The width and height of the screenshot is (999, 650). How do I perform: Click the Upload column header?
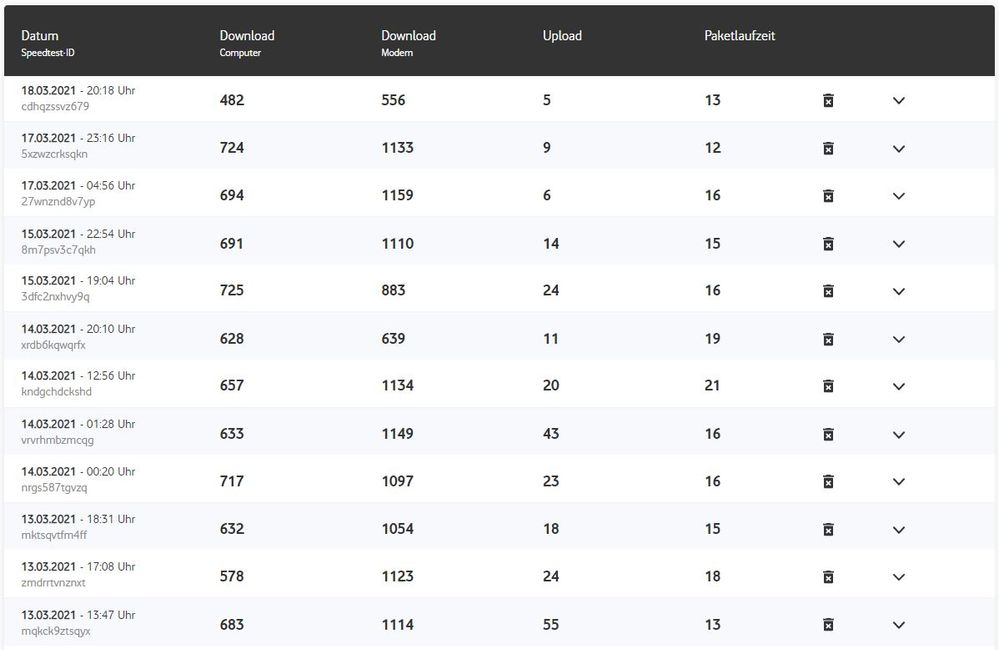(562, 36)
